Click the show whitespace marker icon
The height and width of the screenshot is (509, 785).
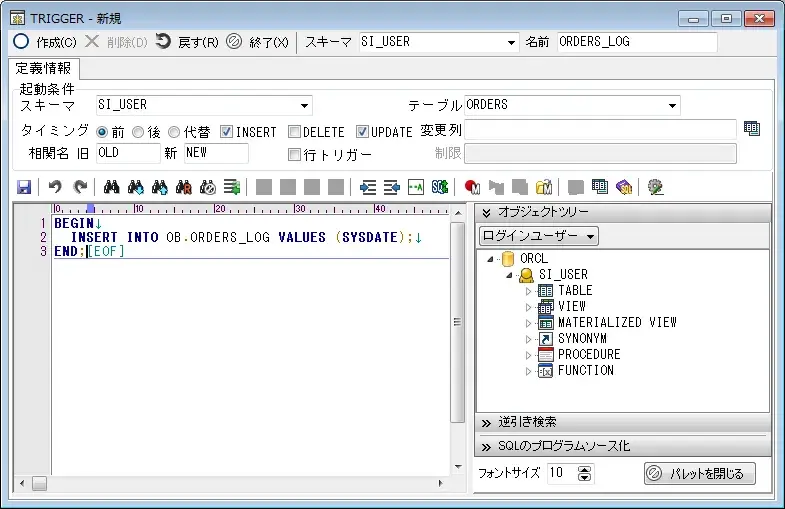pyautogui.click(x=416, y=187)
